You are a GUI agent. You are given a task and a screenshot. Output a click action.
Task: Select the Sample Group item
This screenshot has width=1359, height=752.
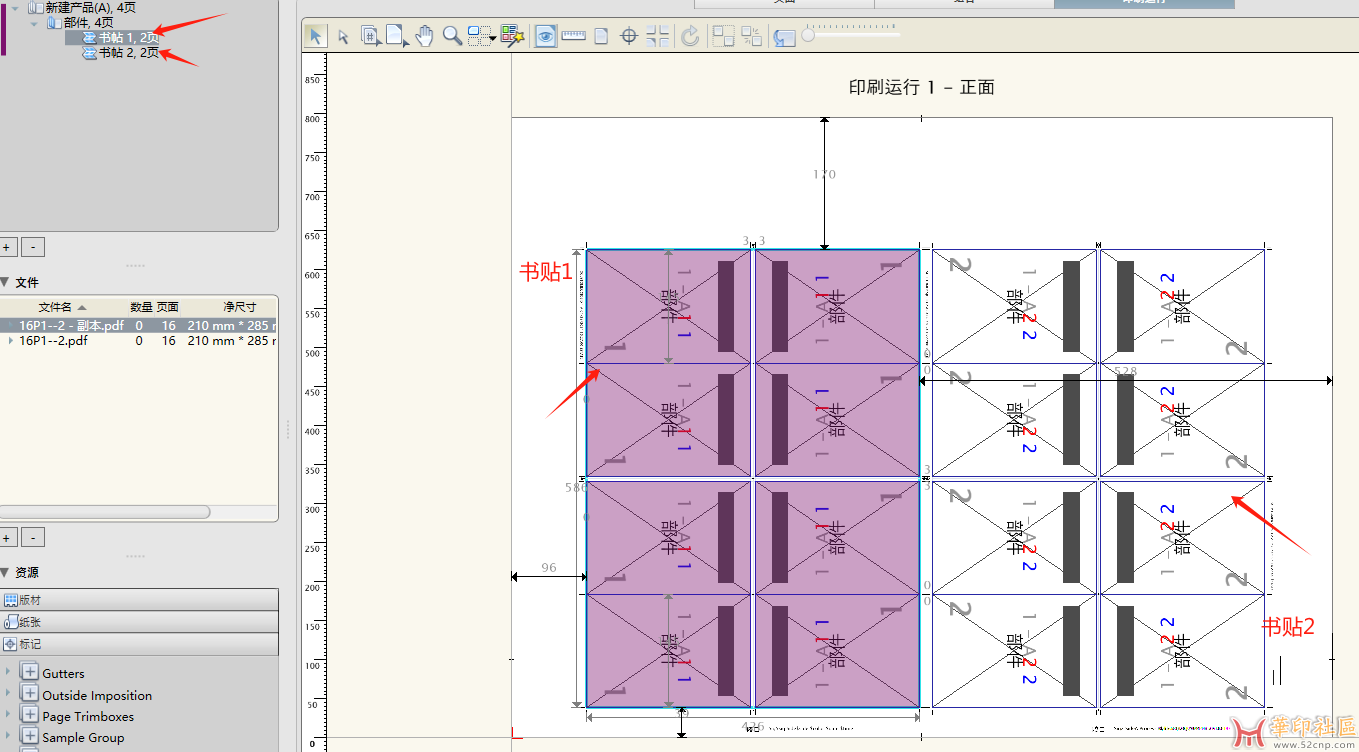coord(83,737)
